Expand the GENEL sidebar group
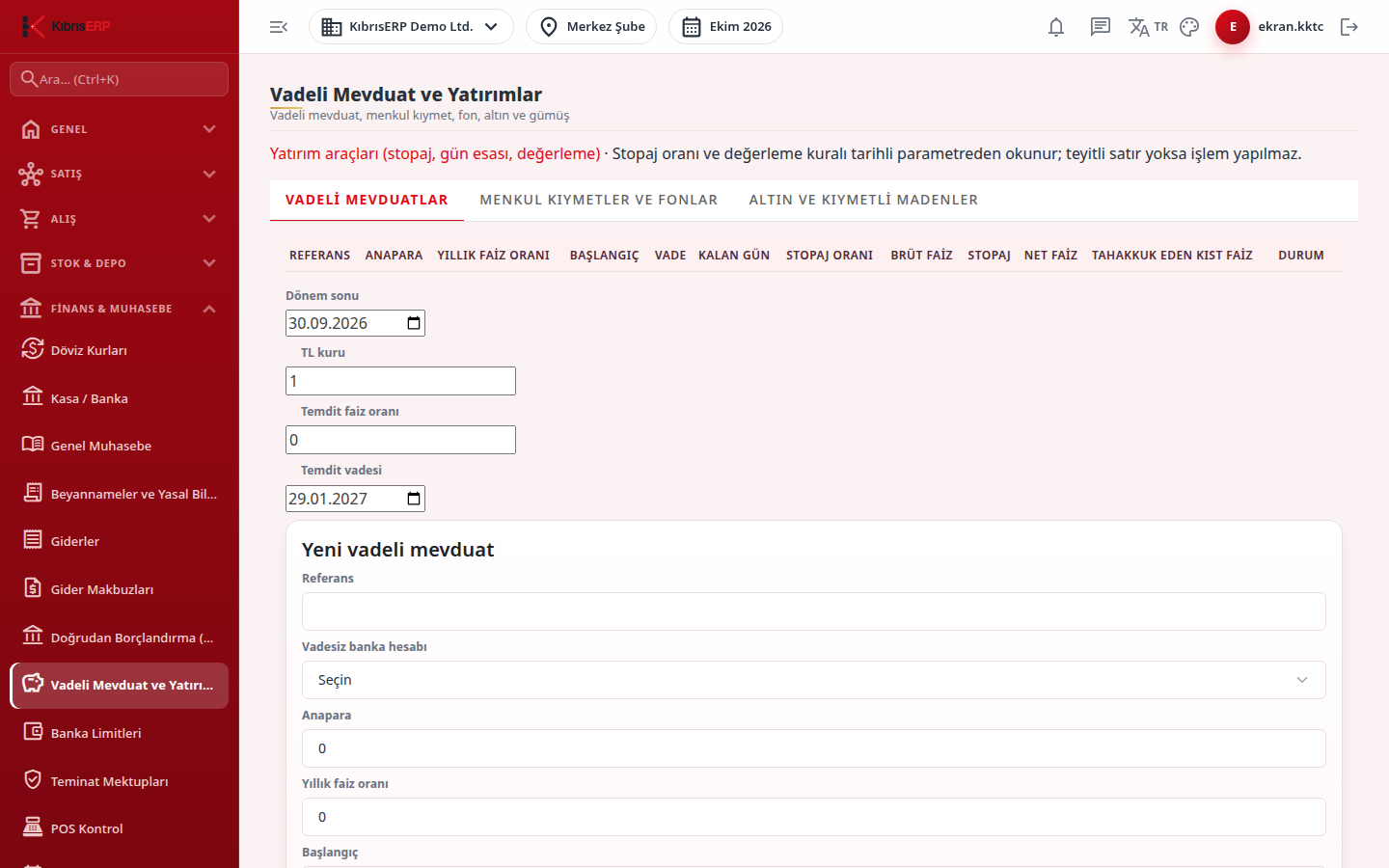Image resolution: width=1389 pixels, height=868 pixels. pos(120,129)
